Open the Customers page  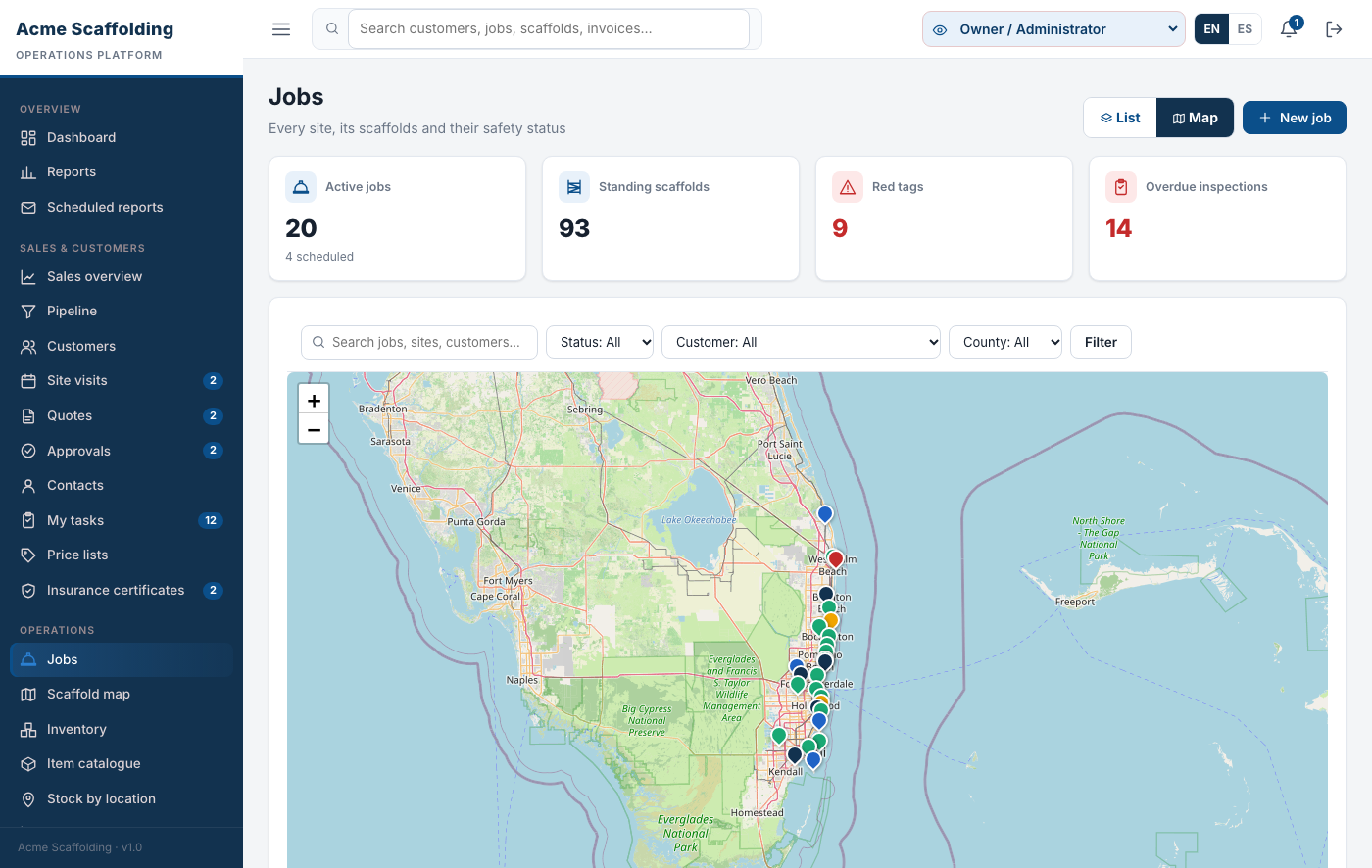(122, 347)
